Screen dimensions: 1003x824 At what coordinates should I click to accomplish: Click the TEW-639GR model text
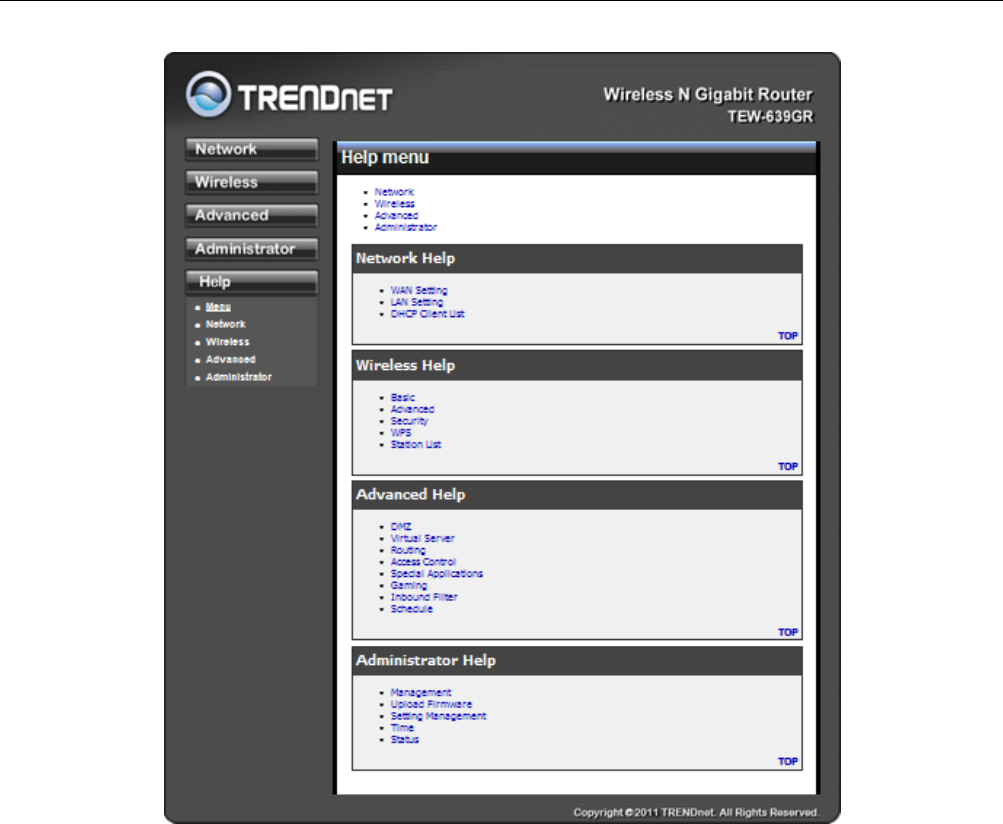[x=771, y=116]
